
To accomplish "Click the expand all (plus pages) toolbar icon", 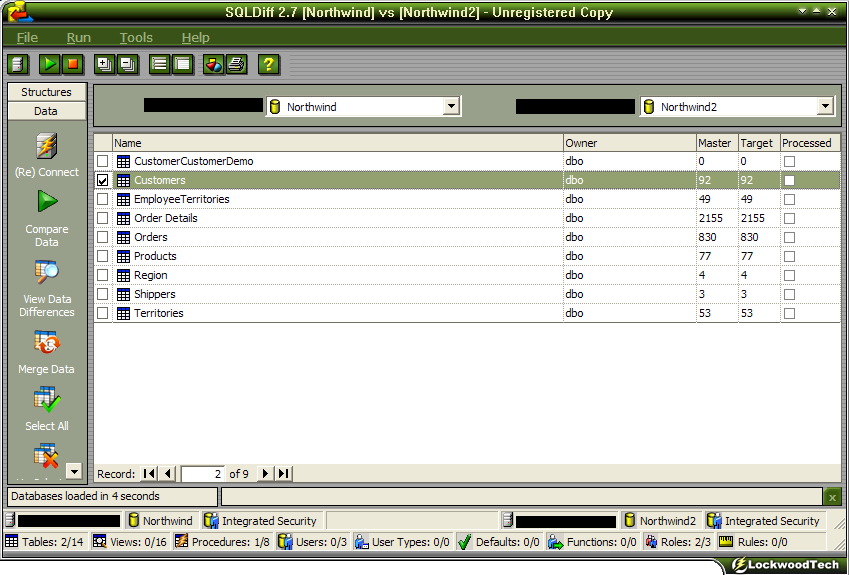I will click(105, 64).
